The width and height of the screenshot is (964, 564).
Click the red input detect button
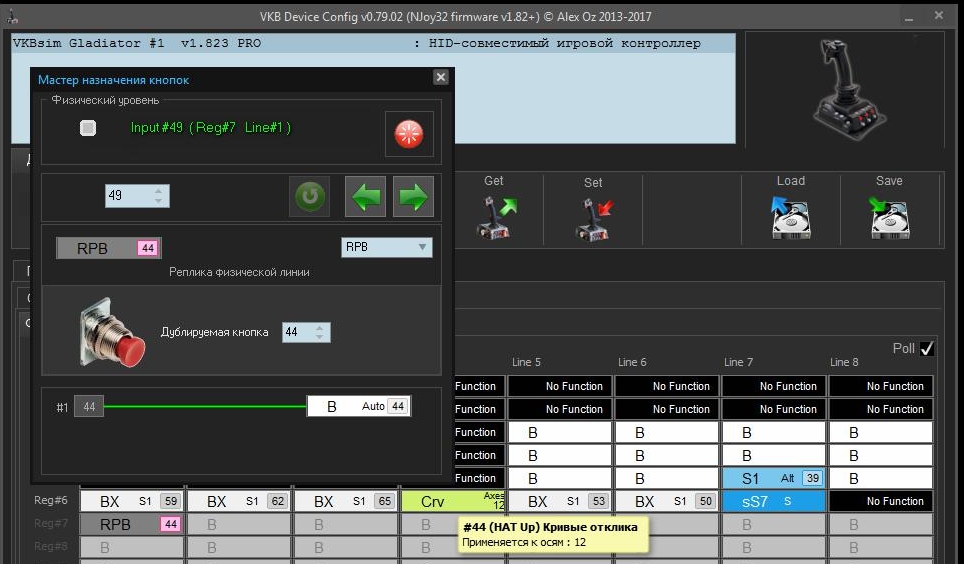(x=409, y=134)
